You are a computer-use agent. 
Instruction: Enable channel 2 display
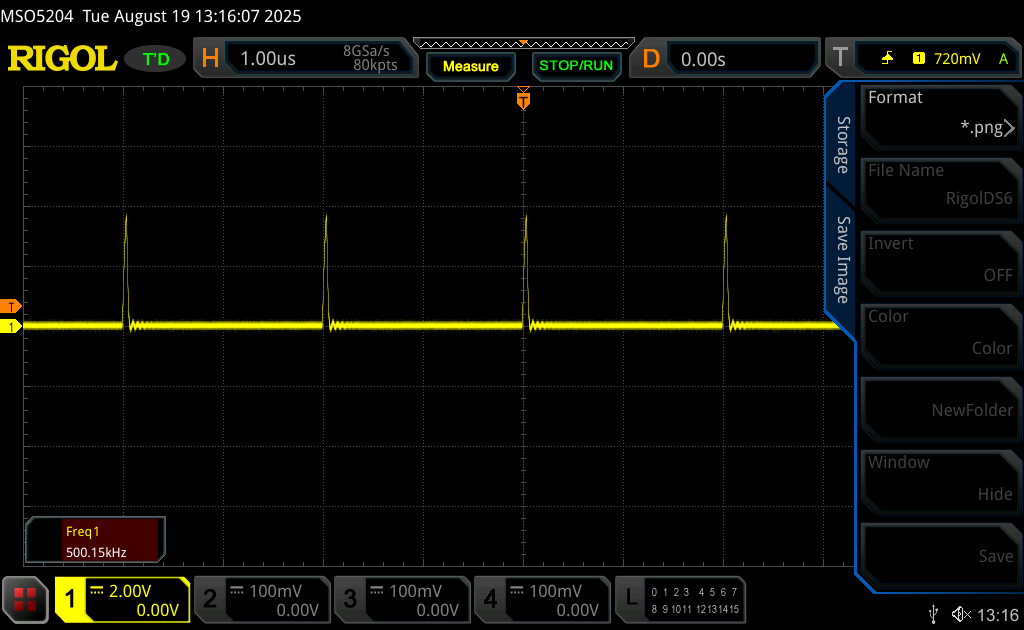tap(261, 600)
